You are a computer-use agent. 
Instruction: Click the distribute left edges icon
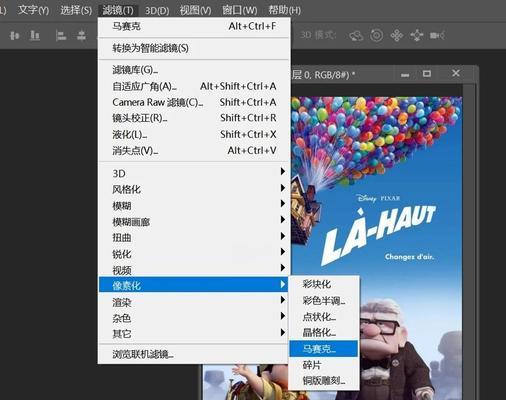point(61,35)
